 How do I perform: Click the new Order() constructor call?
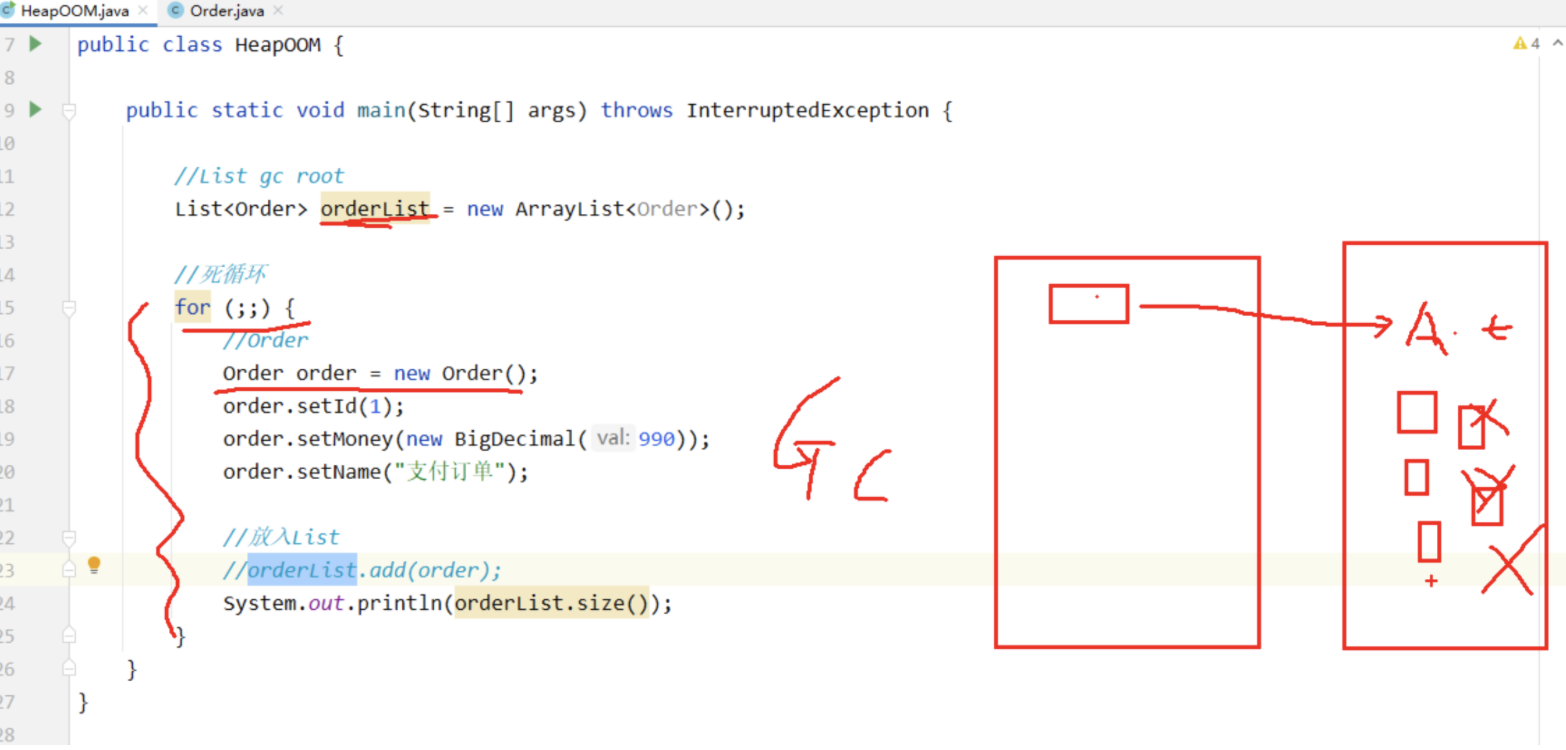click(x=459, y=374)
